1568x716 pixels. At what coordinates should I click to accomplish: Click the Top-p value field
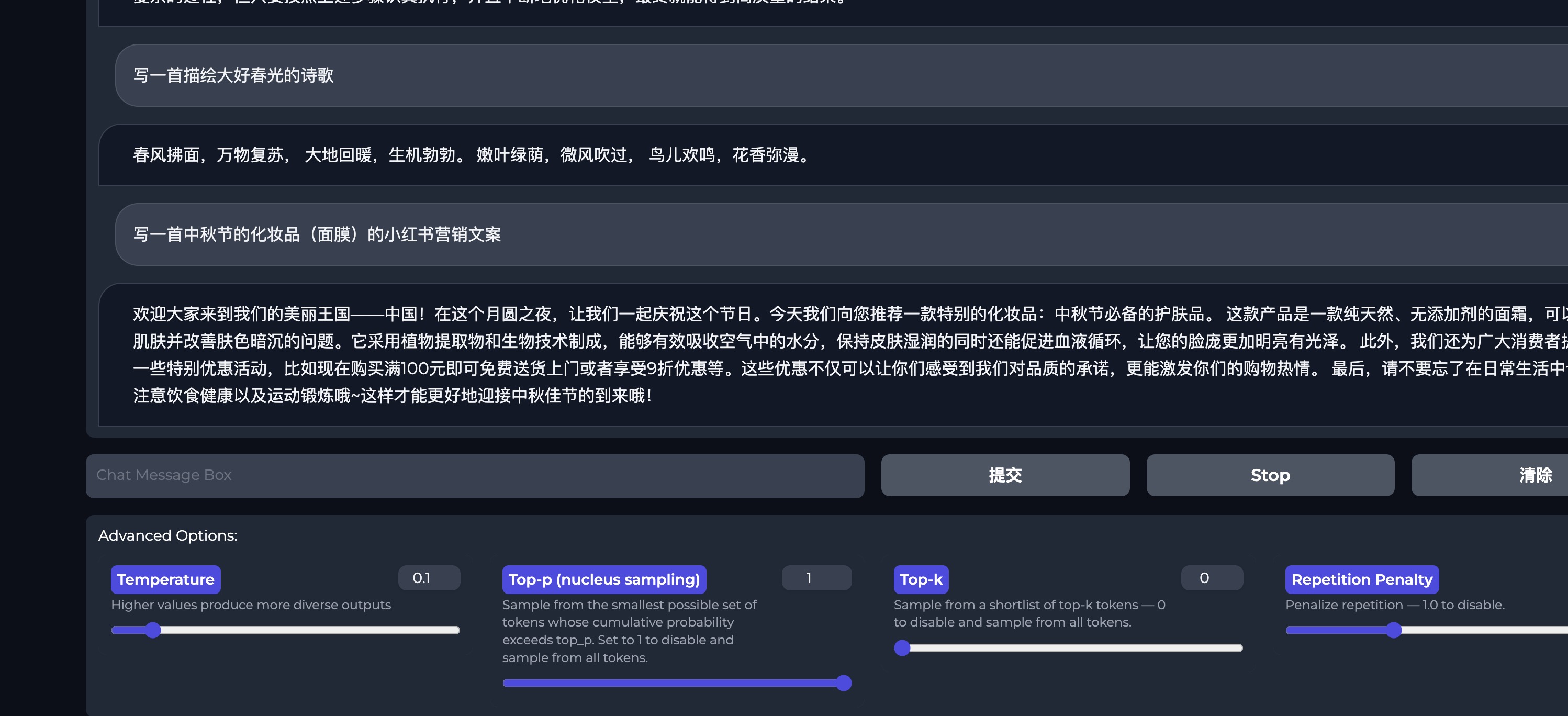[815, 578]
